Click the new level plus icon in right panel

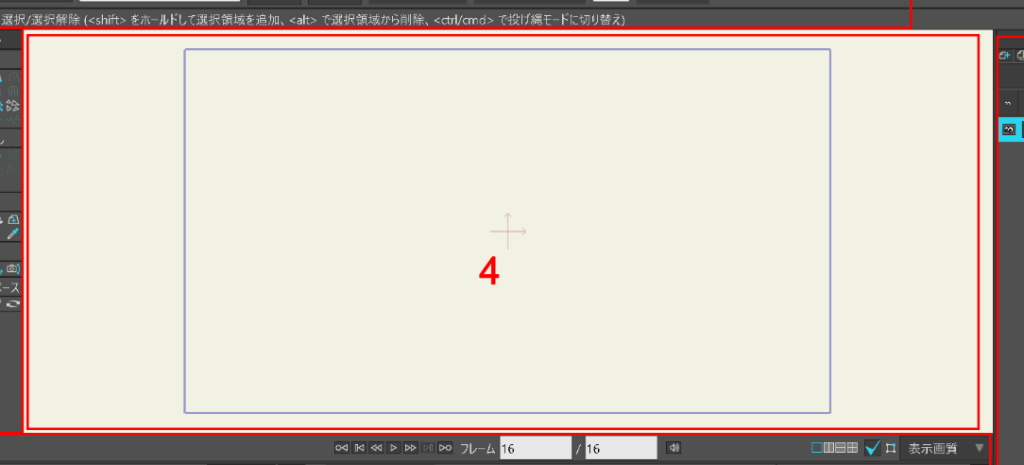[1006, 56]
